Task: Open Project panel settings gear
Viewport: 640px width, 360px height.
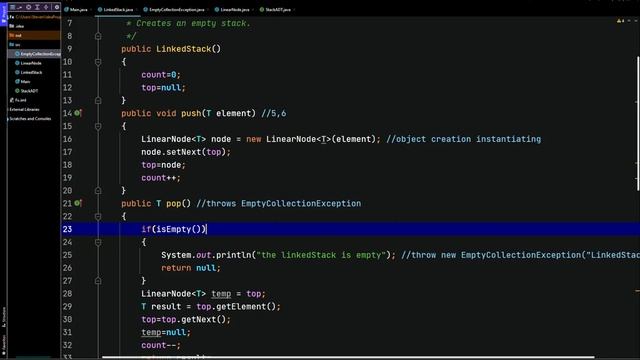Action: [57, 7]
